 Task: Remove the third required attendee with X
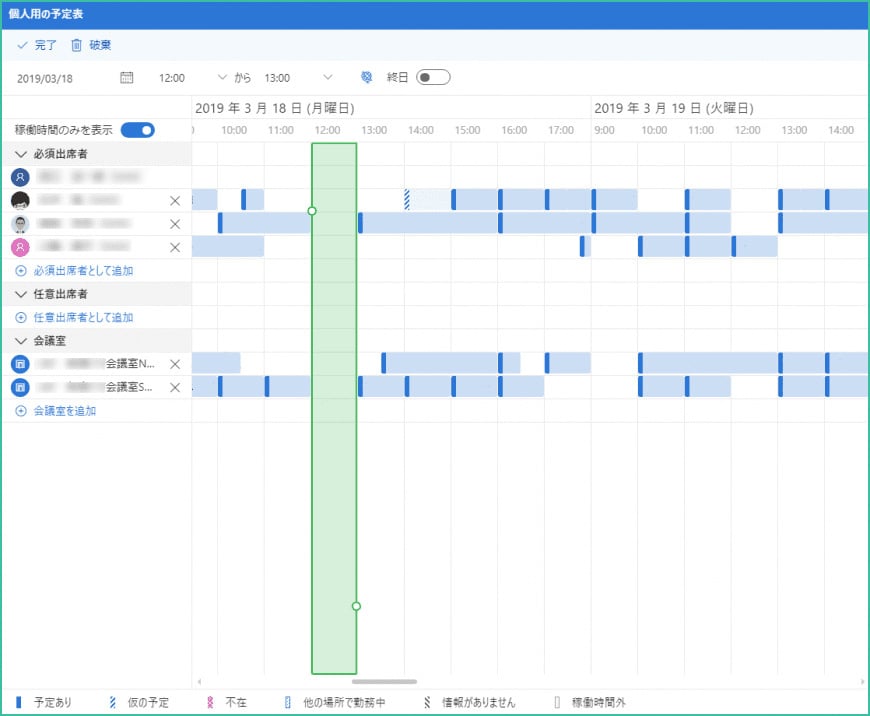(x=175, y=224)
